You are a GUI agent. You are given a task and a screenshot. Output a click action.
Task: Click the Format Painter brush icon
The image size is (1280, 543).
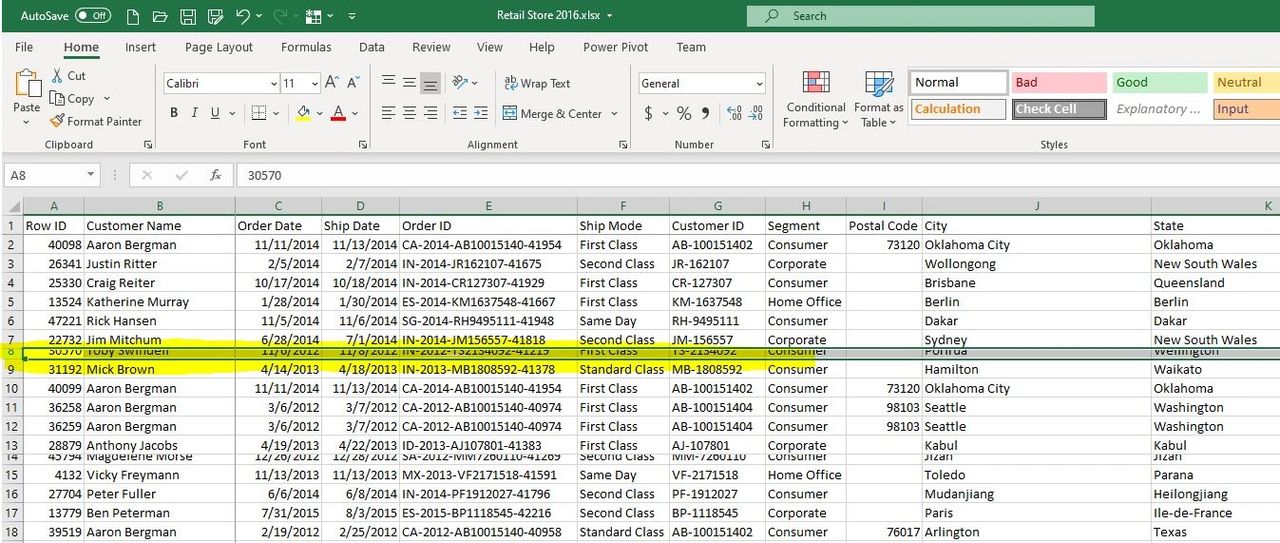[x=56, y=121]
